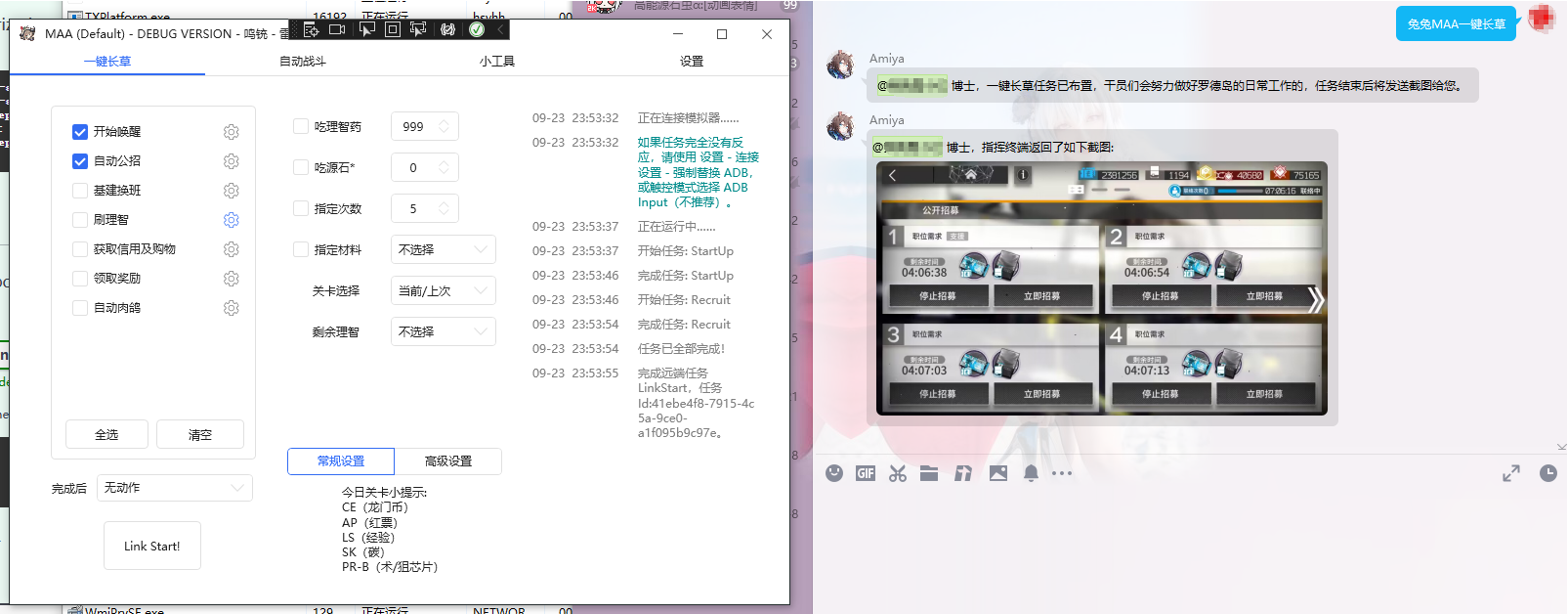
Task: Open the three-dots more options in chat
Action: coord(1062,473)
